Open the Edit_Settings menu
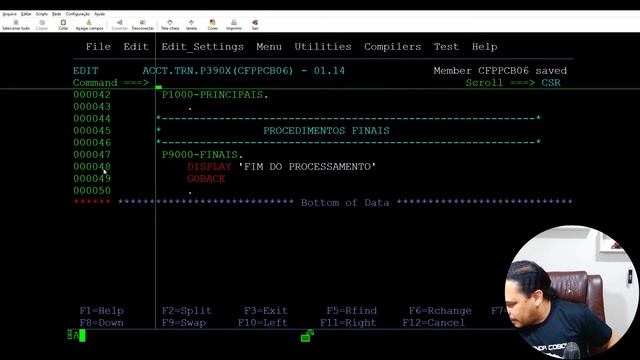The height and width of the screenshot is (360, 640). 202,47
